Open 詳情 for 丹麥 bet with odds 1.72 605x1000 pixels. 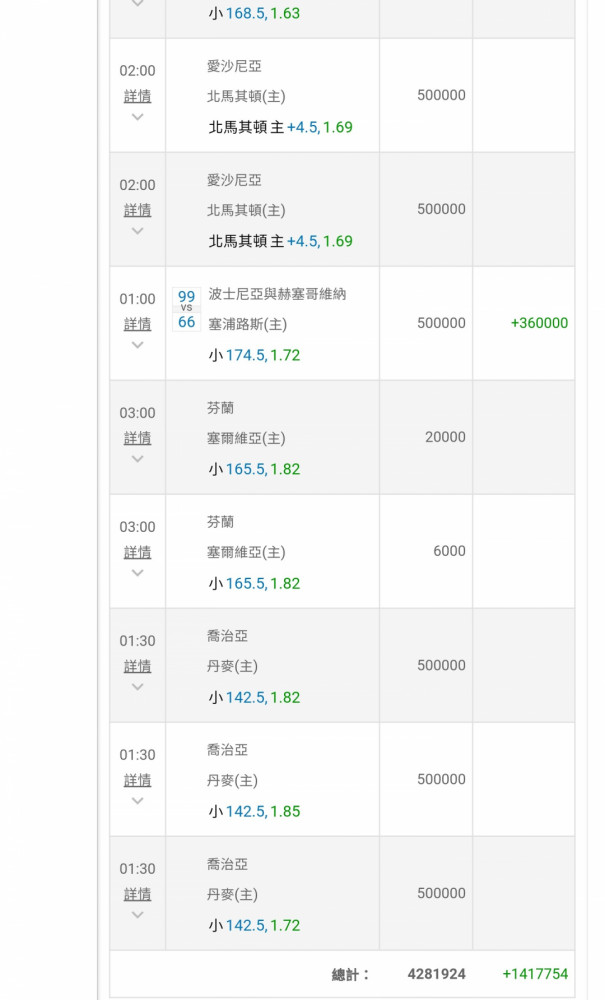coord(137,894)
